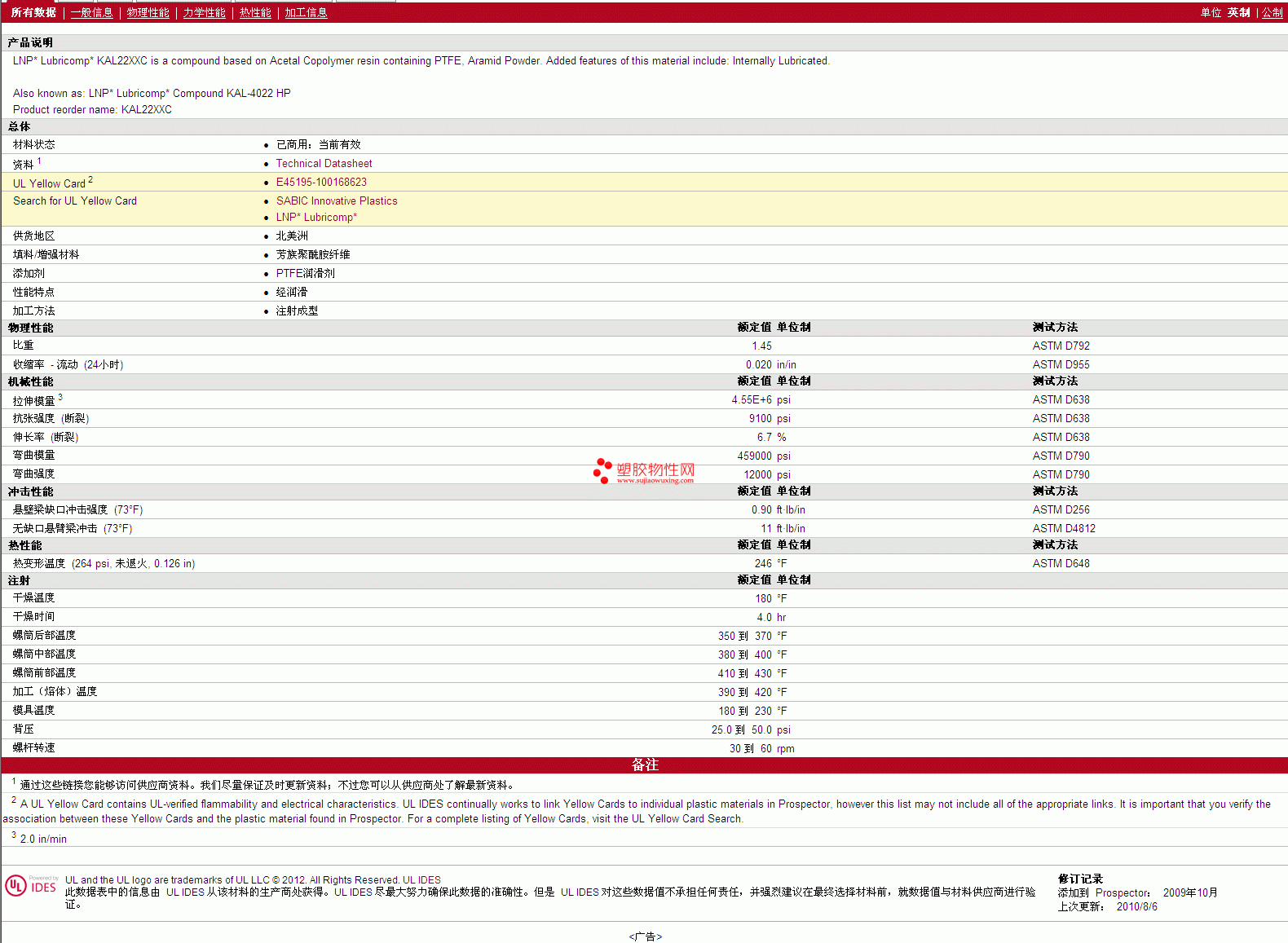Select the 英制 unit option
The width and height of the screenshot is (1288, 943).
click(x=1239, y=13)
